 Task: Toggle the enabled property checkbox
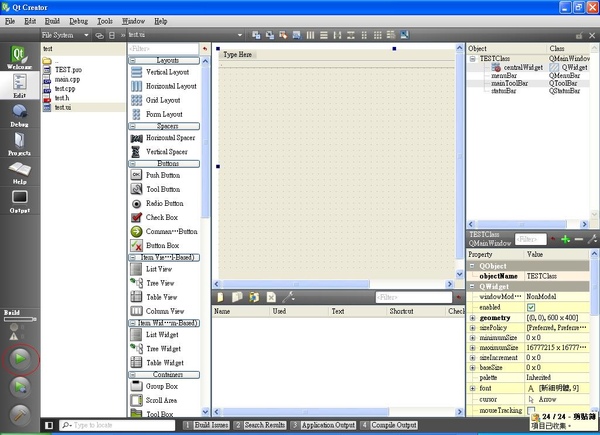tap(531, 307)
